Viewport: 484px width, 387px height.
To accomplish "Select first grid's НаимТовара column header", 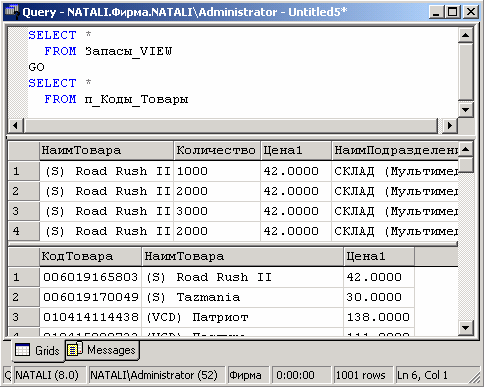I will (107, 150).
